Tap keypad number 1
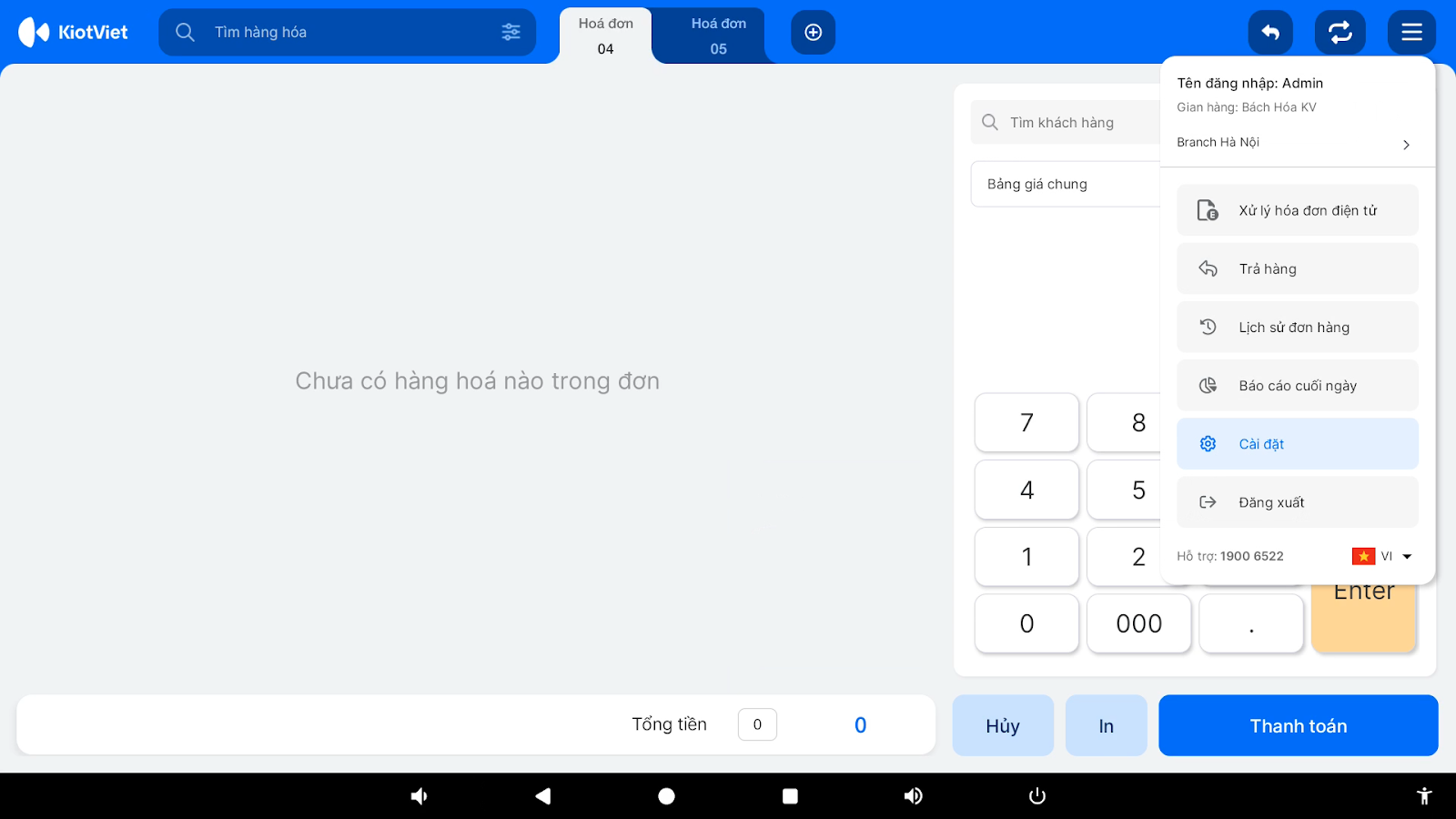The image size is (1456, 819). 1026,556
